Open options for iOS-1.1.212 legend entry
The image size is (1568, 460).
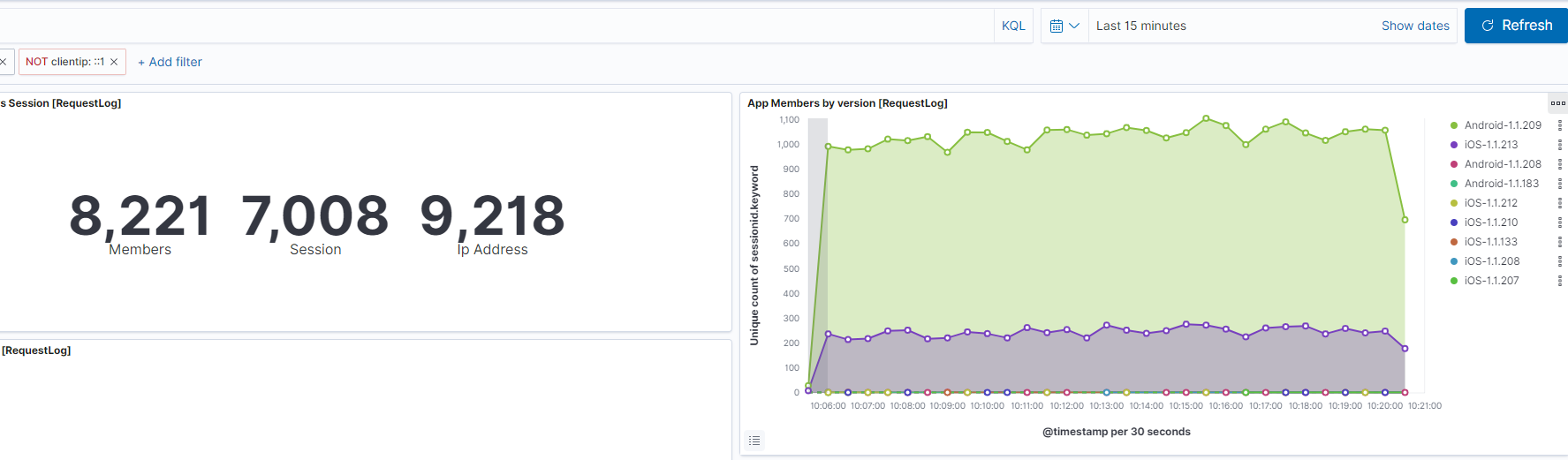tap(1559, 203)
